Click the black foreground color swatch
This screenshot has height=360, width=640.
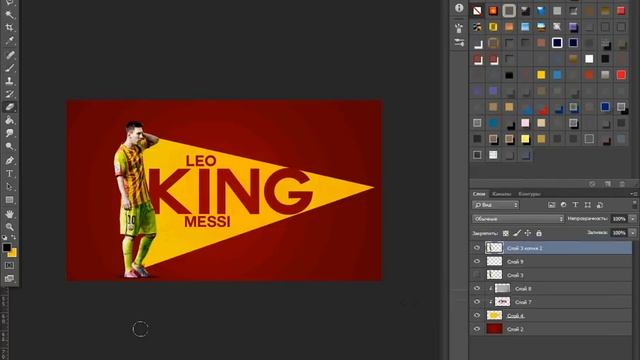coord(7,247)
